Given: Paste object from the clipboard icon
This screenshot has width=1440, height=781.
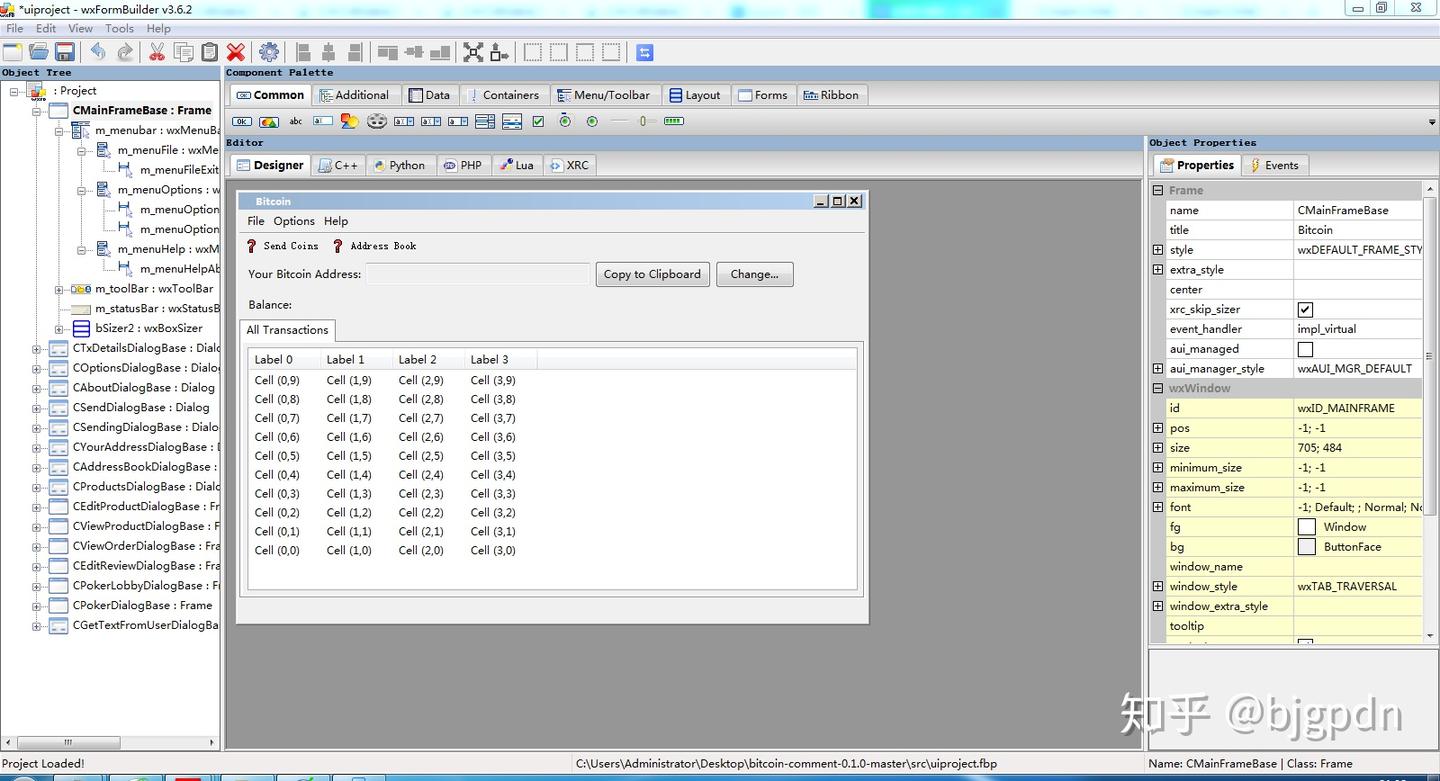Looking at the screenshot, I should click(210, 52).
